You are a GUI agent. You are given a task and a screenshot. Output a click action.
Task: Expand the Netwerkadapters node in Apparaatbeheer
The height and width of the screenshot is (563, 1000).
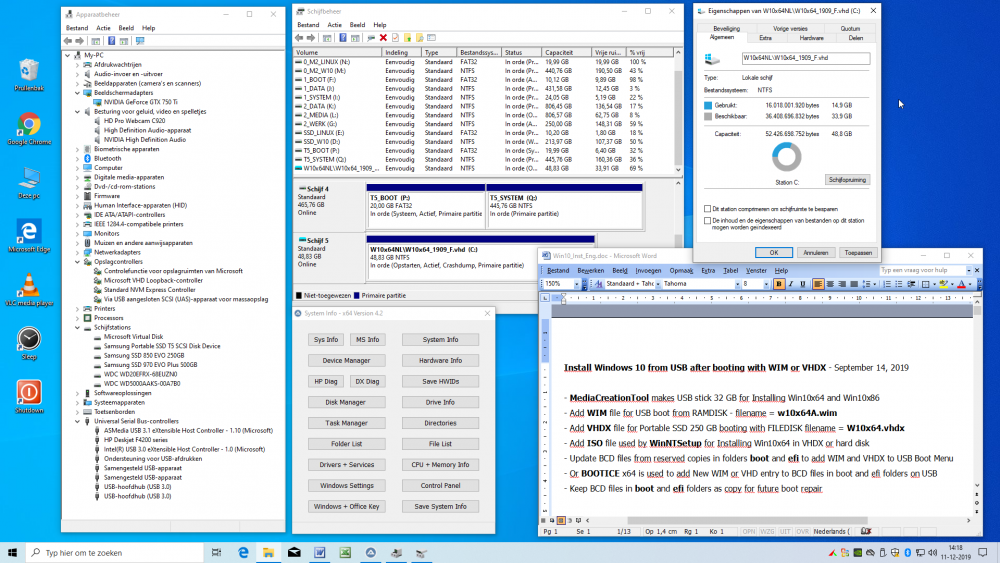[78, 252]
